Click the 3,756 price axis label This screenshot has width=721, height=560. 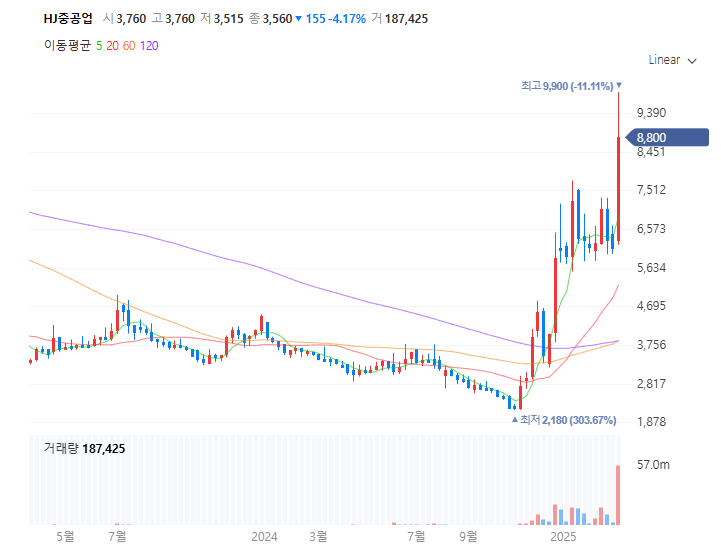point(651,345)
